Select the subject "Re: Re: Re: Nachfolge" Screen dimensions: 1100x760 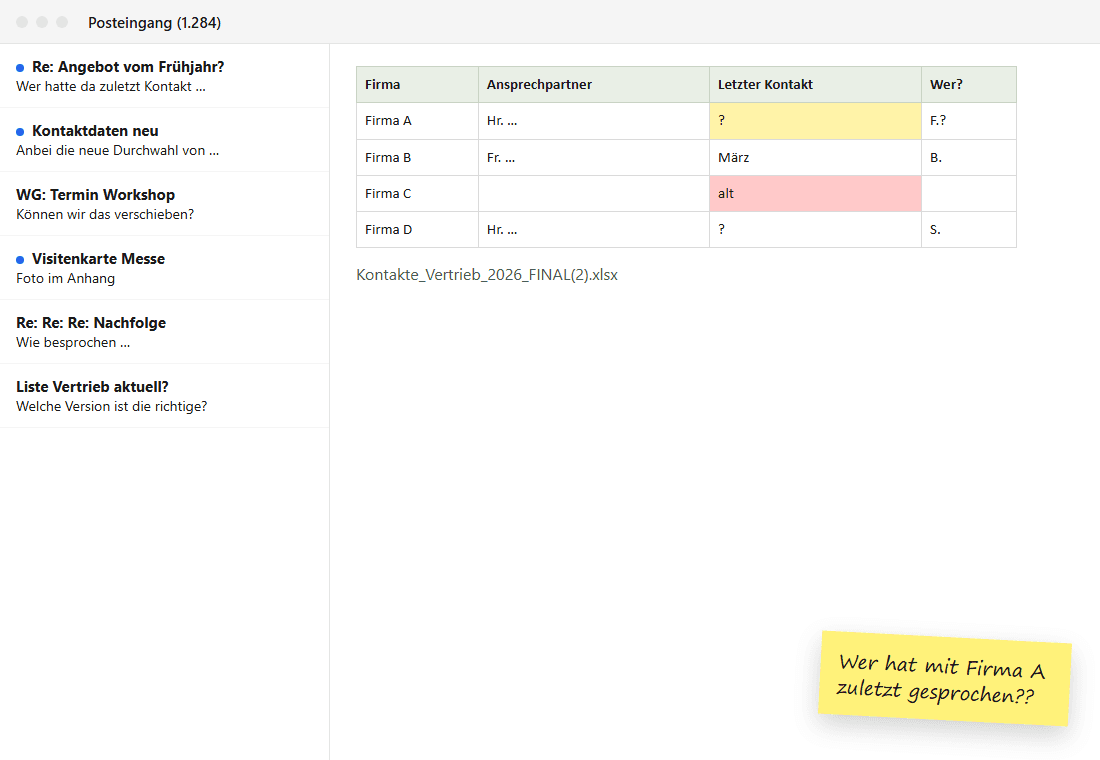coord(91,323)
